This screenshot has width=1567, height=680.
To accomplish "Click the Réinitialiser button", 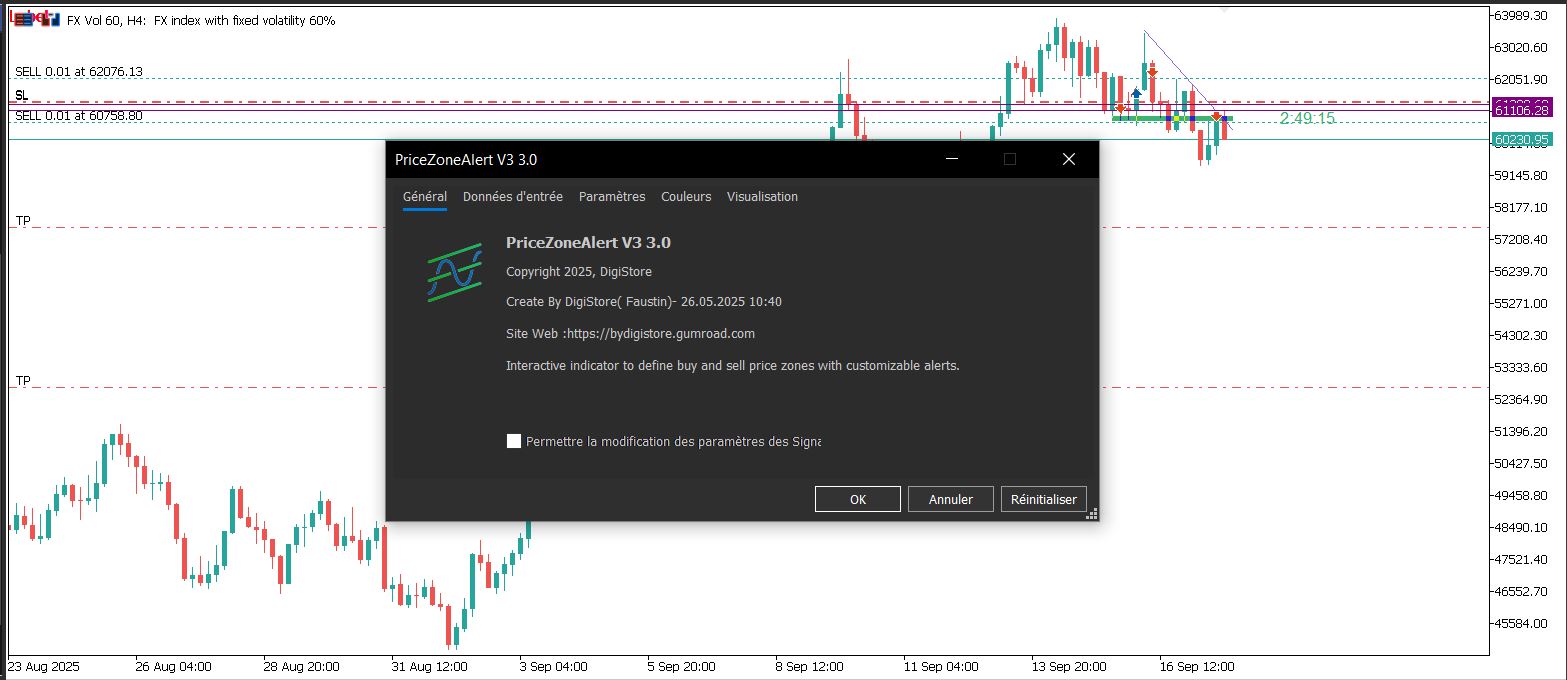I will tap(1044, 499).
